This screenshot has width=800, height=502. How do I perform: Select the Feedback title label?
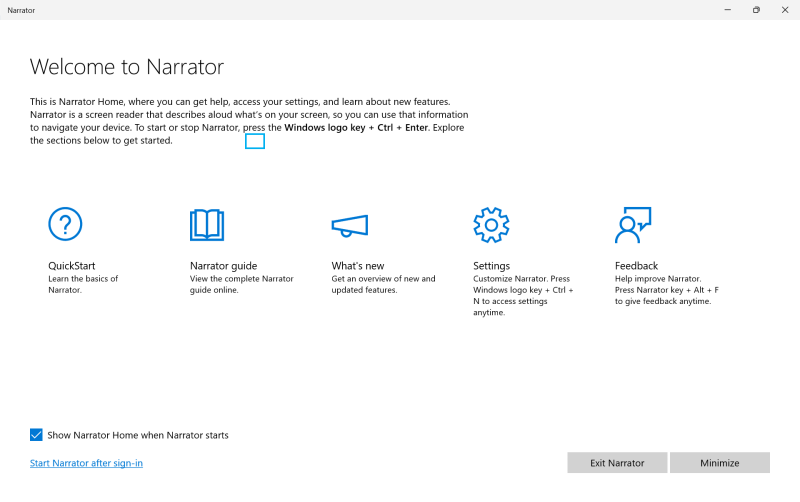pyautogui.click(x=636, y=266)
